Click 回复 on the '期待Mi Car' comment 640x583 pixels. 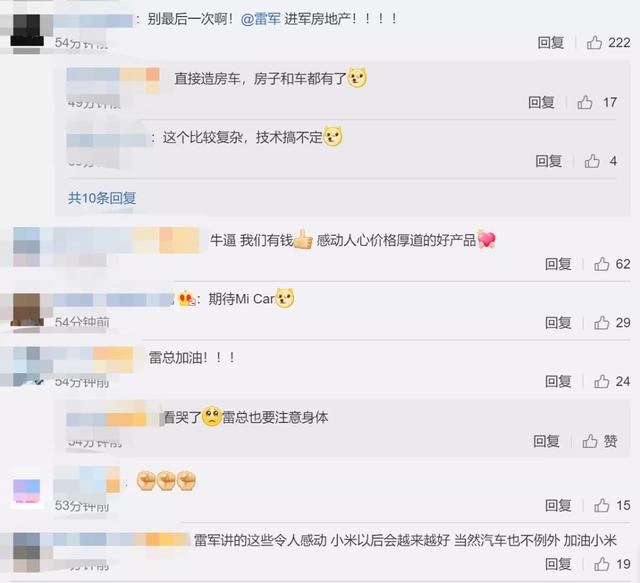[x=558, y=323]
